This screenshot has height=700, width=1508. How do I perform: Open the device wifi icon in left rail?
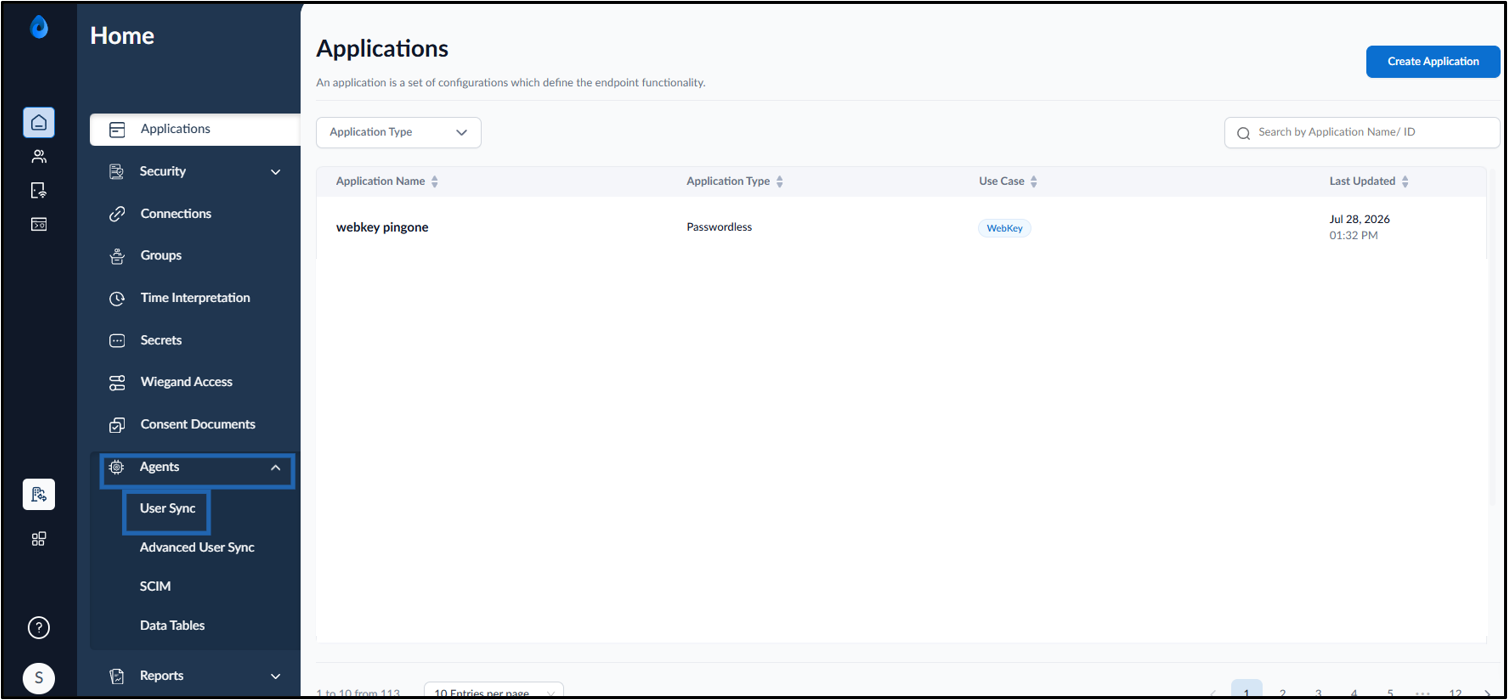39,190
